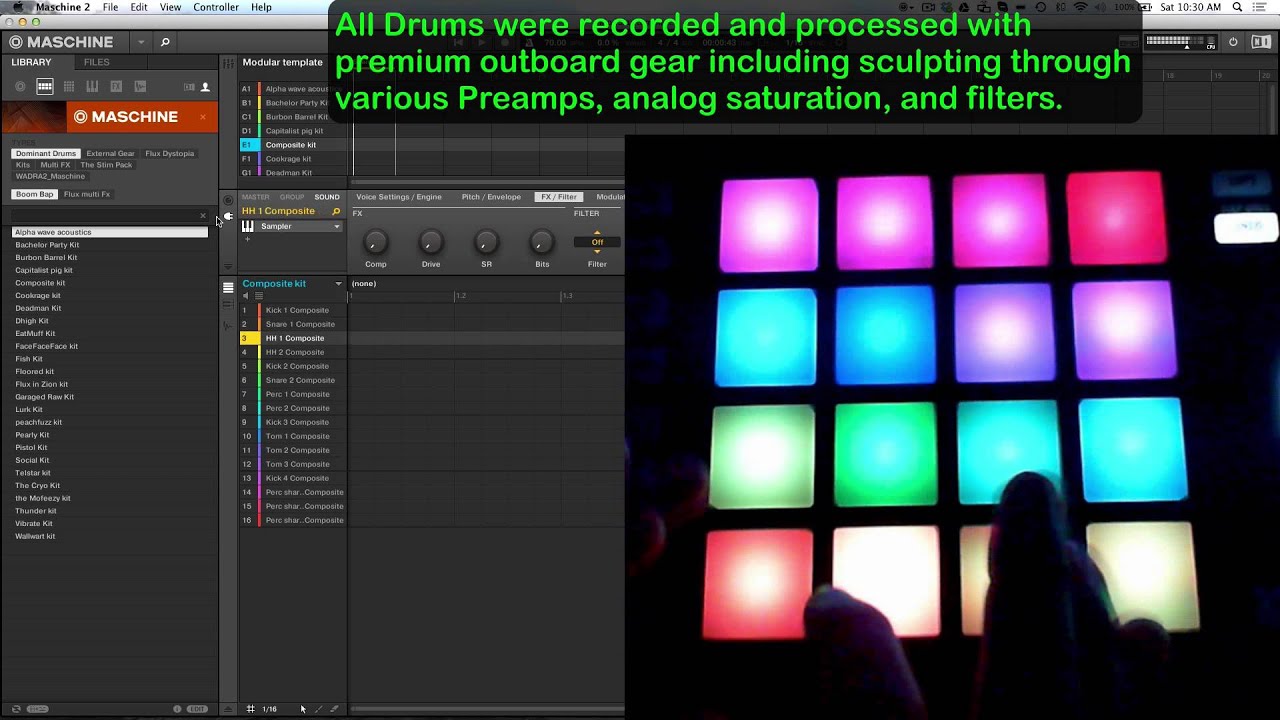Switch to the LIBRARY tab
Viewport: 1280px width, 720px height.
click(x=31, y=62)
